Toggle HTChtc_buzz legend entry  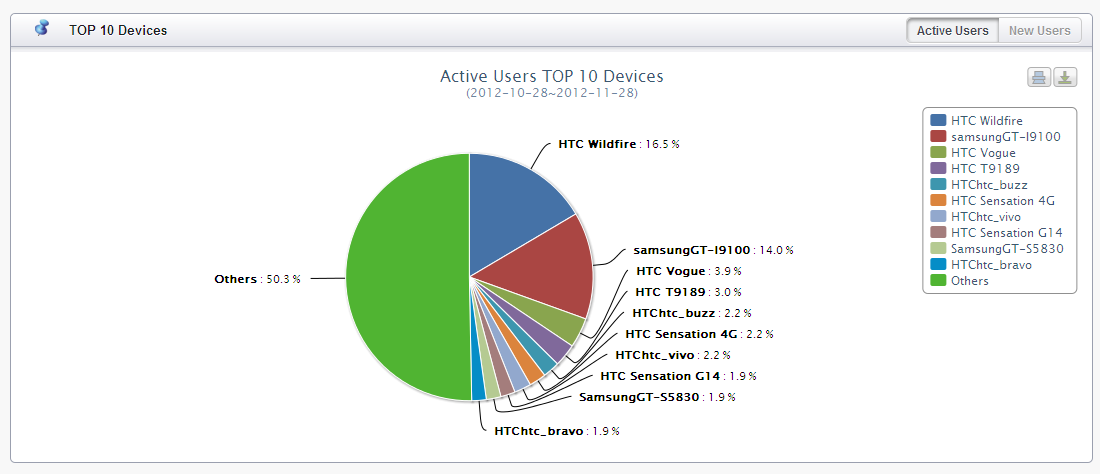coord(979,184)
